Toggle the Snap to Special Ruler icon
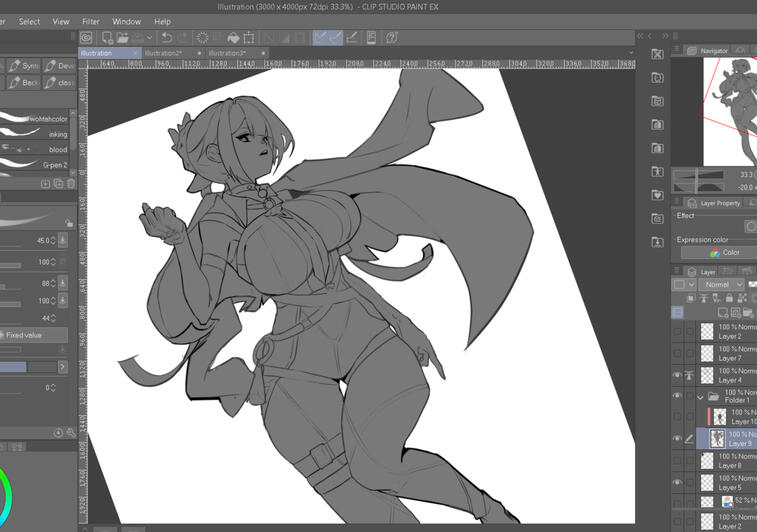The width and height of the screenshot is (757, 532). pyautogui.click(x=336, y=37)
